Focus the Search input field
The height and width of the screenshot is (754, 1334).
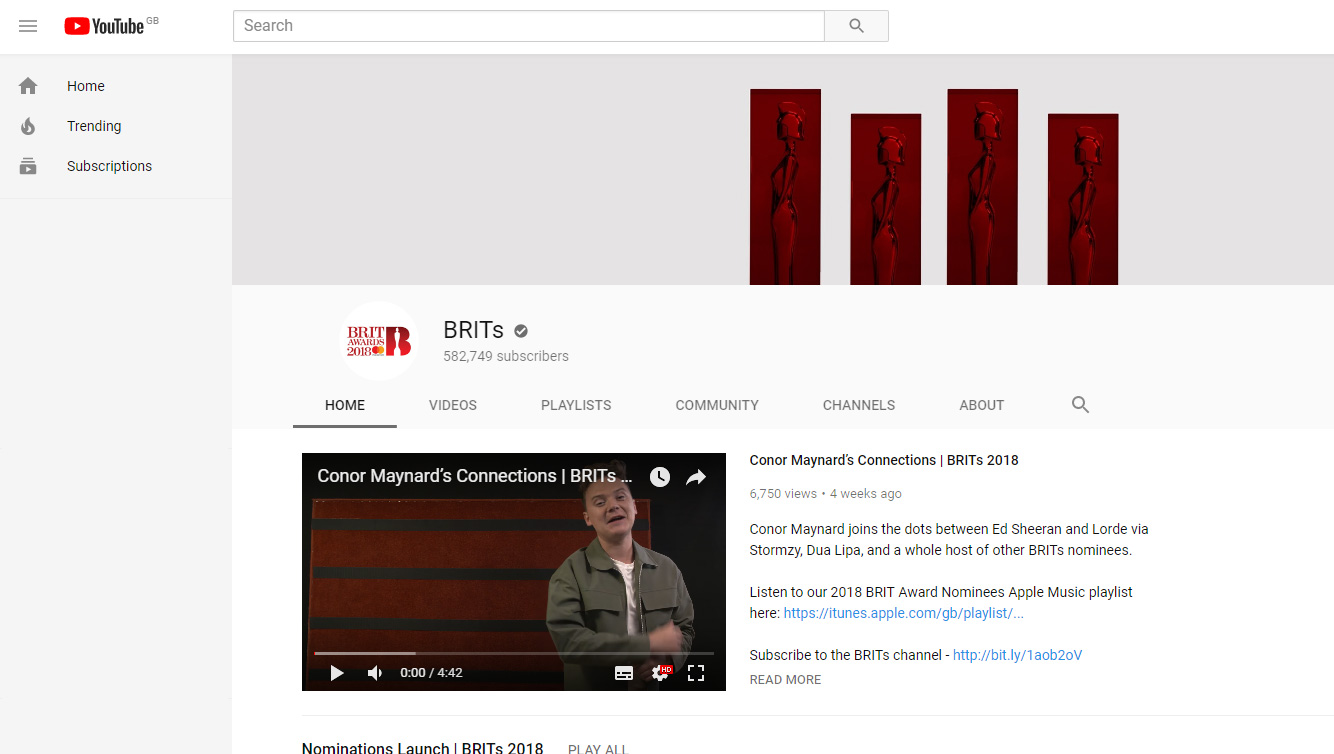pyautogui.click(x=529, y=26)
